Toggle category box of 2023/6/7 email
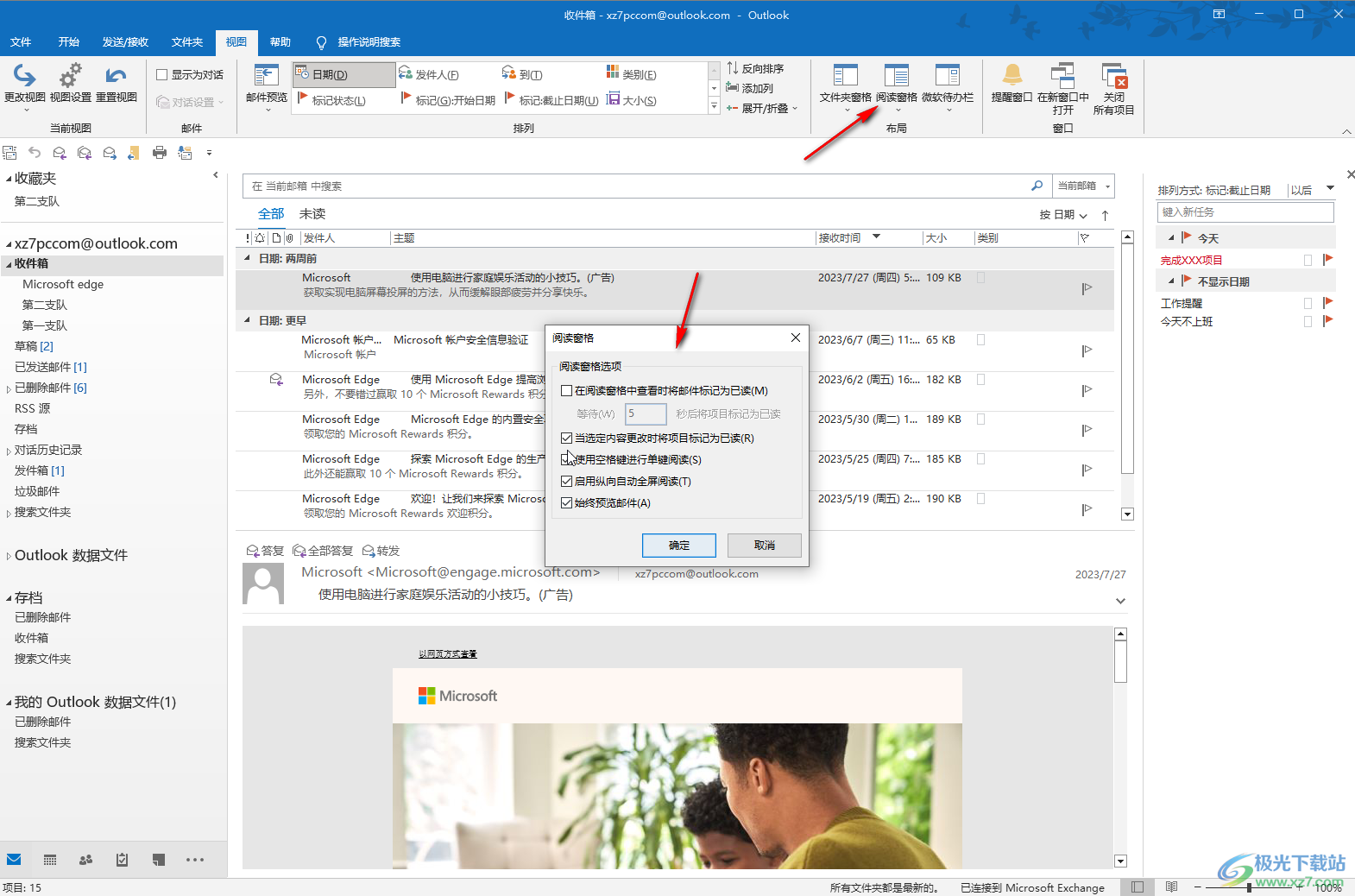This screenshot has height=896, width=1355. point(980,340)
